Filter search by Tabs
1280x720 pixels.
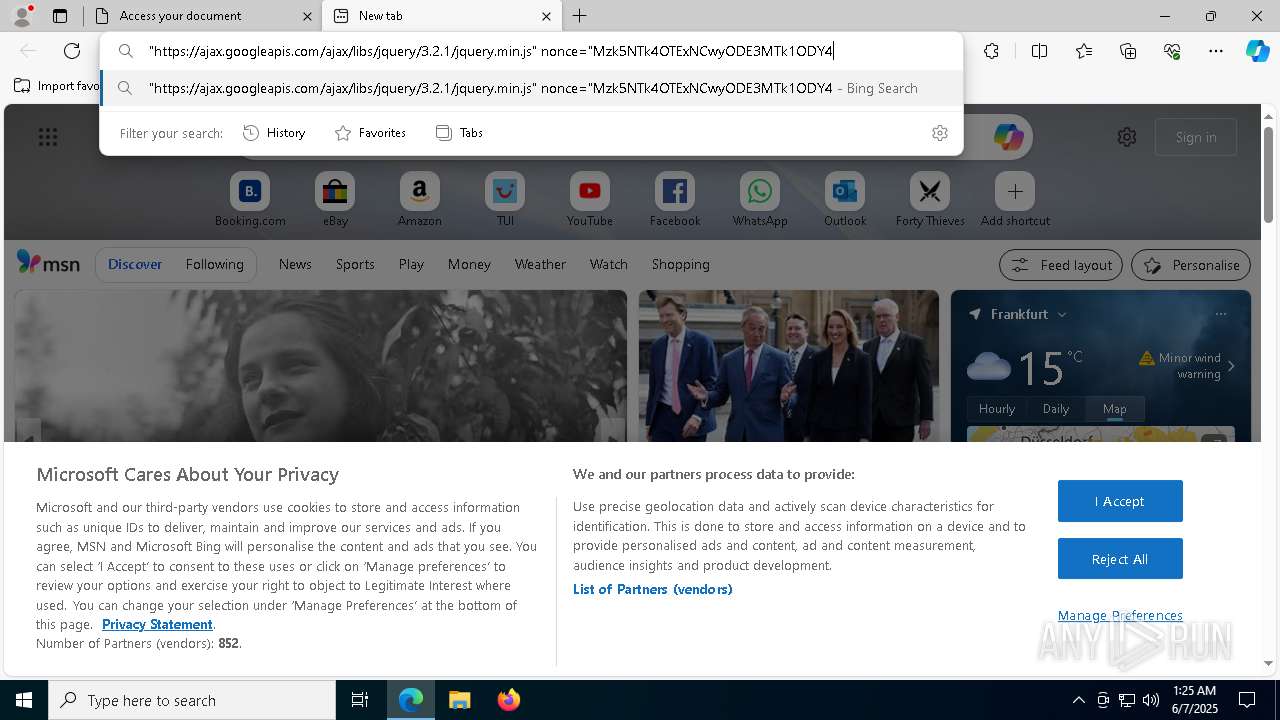coord(459,133)
